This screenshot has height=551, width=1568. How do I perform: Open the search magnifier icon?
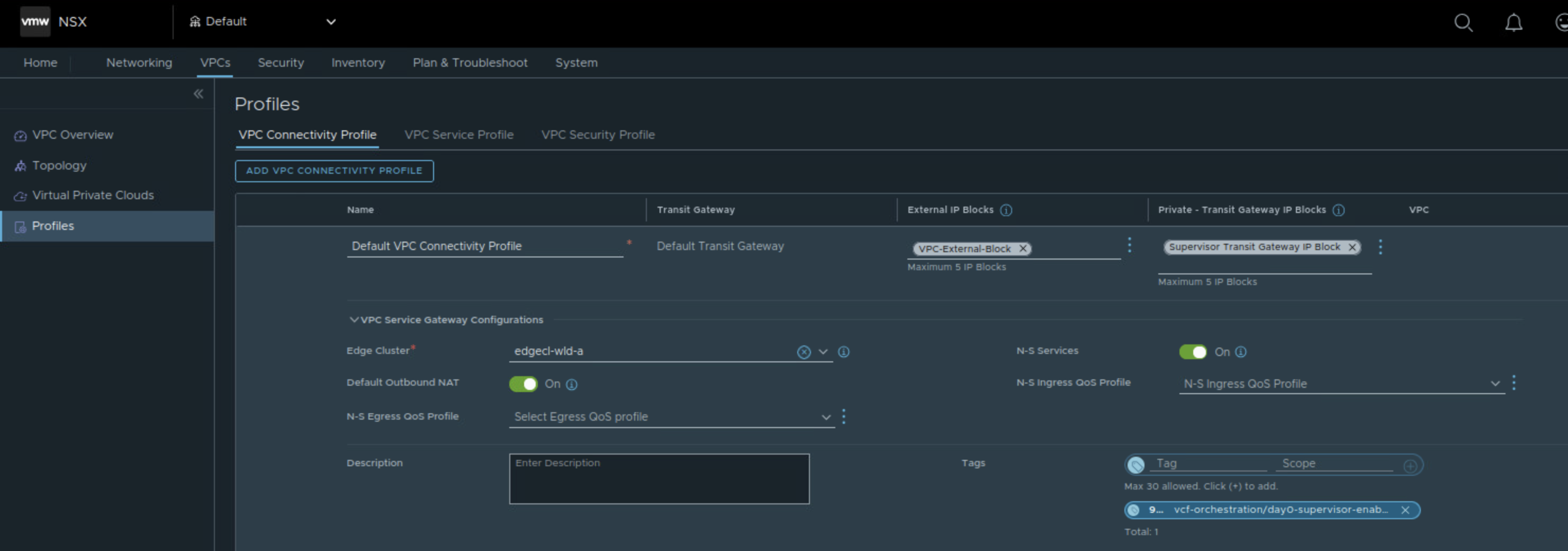pos(1463,23)
